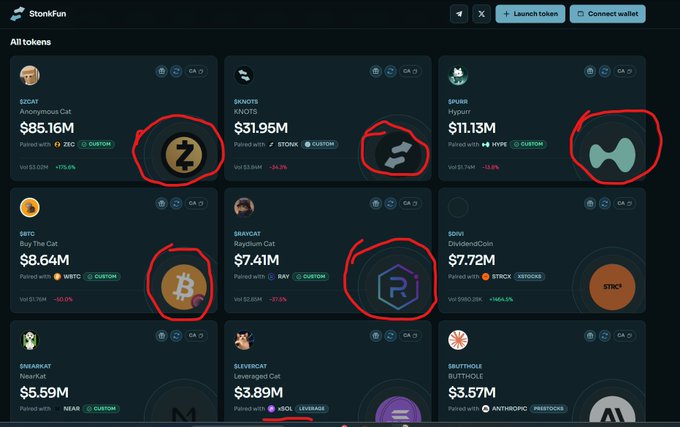
Task: Click the gift icon on $NEARKAT card
Action: point(161,336)
